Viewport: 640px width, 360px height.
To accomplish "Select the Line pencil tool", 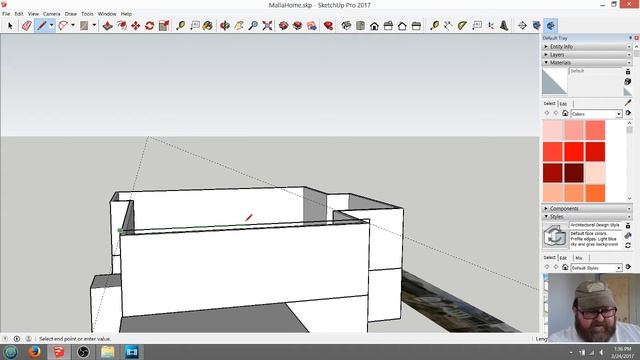I will click(41, 26).
